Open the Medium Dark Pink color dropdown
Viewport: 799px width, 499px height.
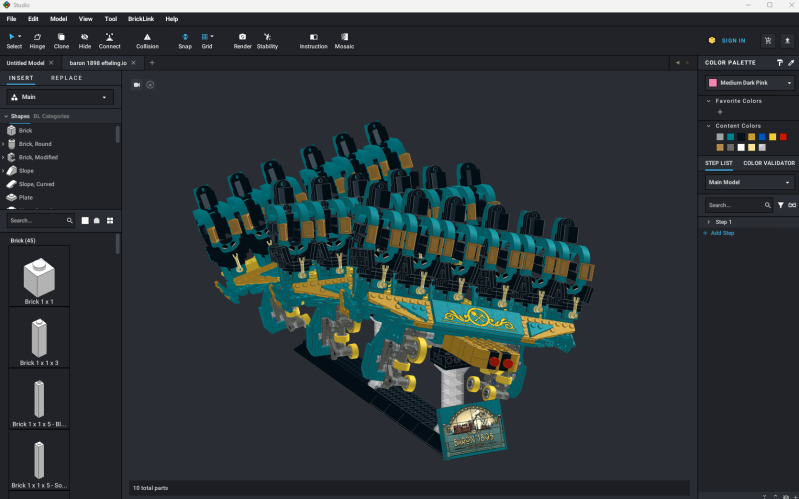(749, 83)
